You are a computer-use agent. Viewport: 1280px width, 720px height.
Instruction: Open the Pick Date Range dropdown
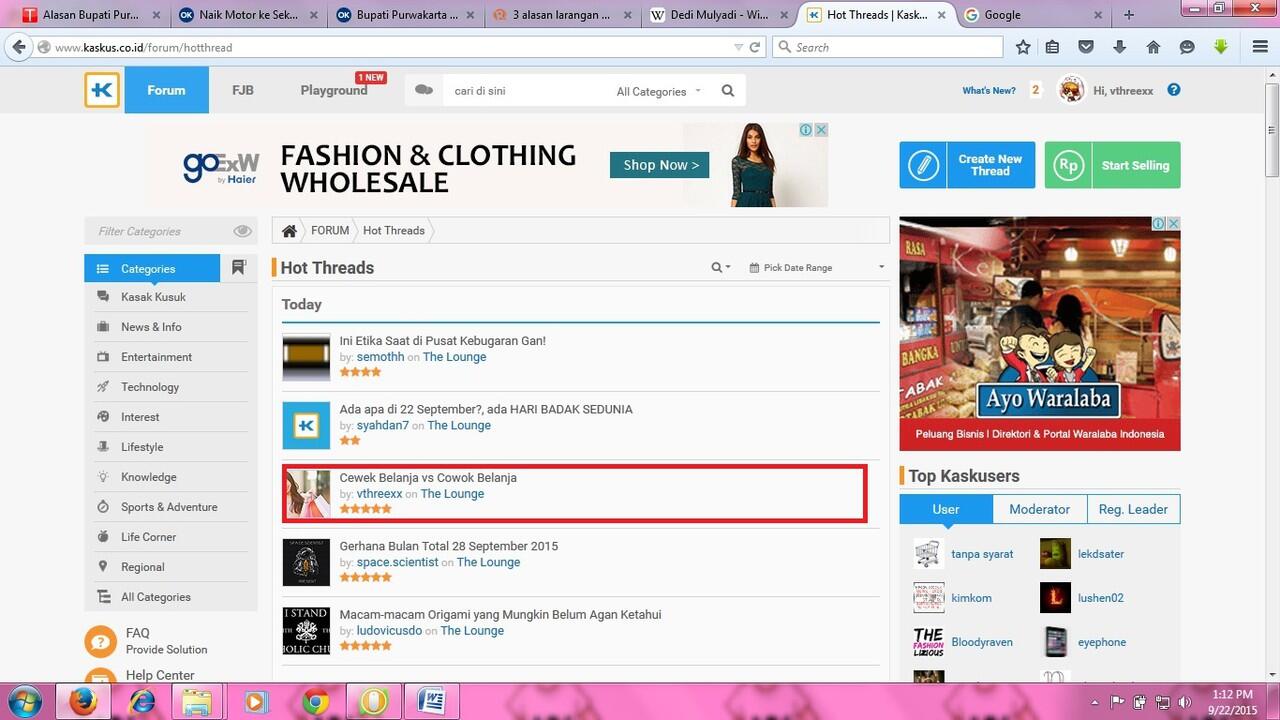pyautogui.click(x=817, y=268)
